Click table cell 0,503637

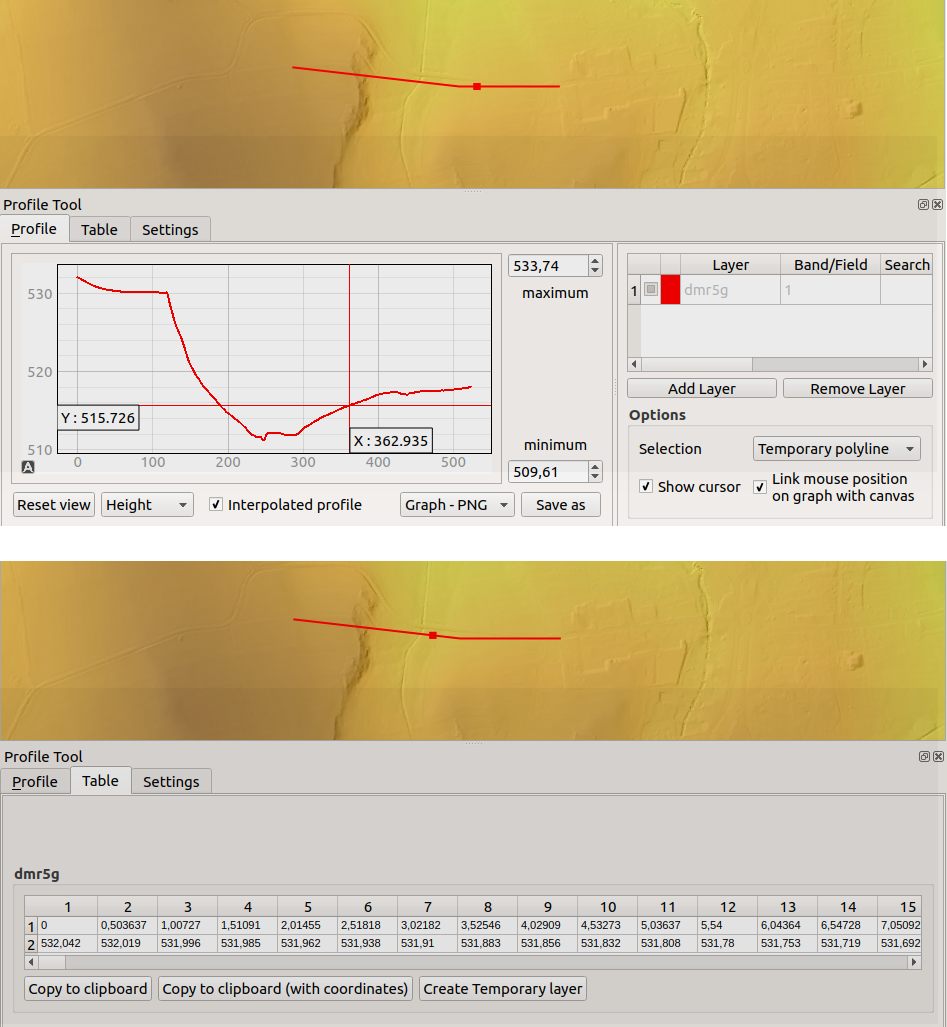click(128, 925)
